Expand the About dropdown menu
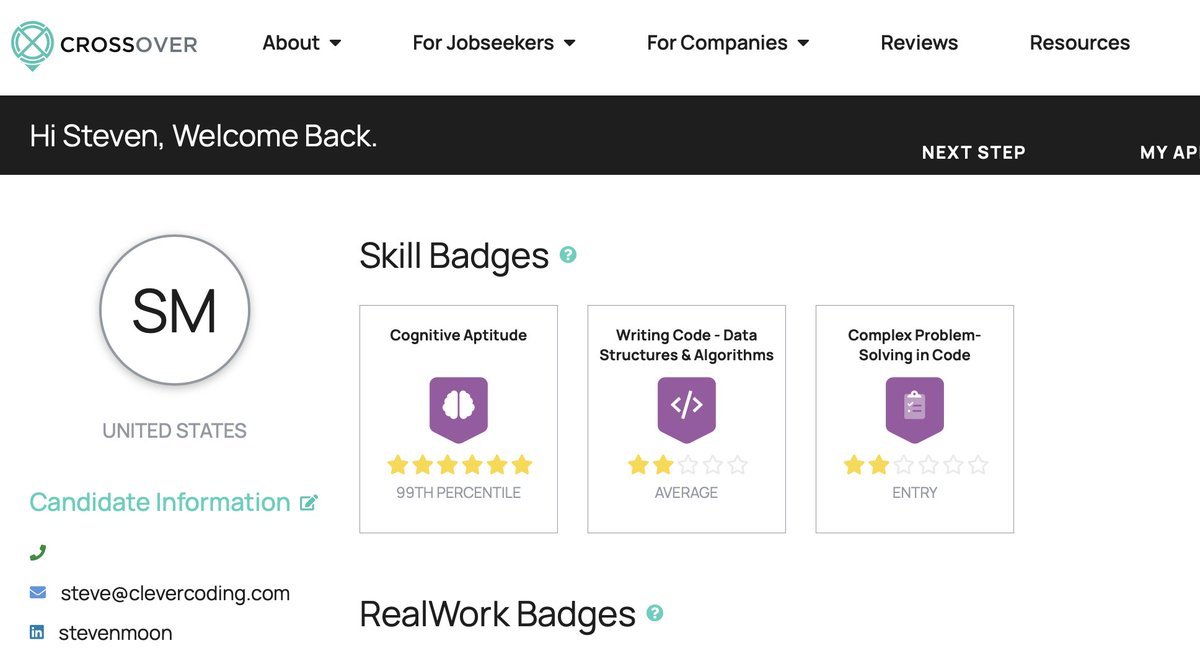The width and height of the screenshot is (1200, 656). tap(301, 43)
